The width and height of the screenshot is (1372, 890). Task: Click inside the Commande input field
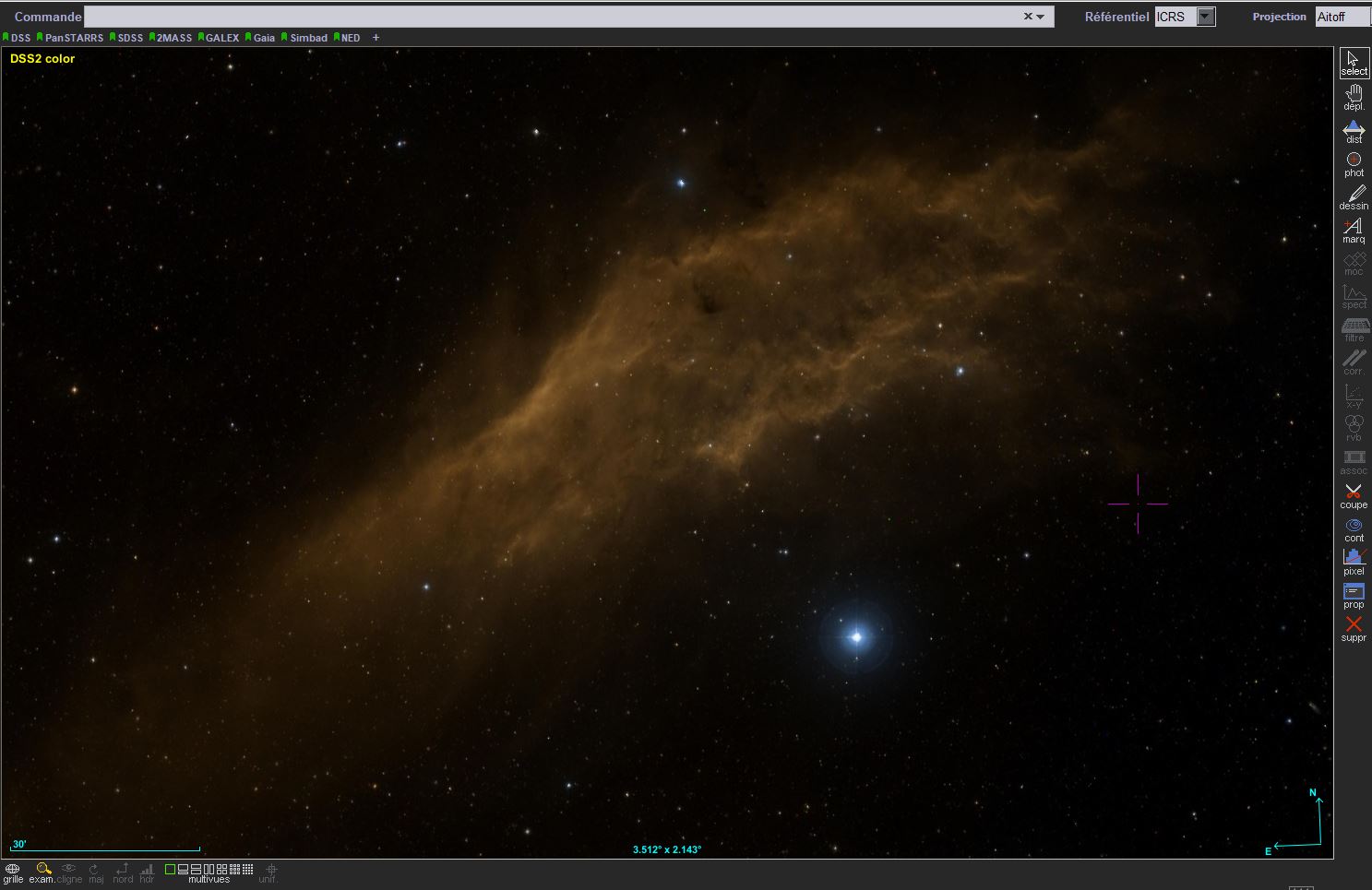coord(554,17)
